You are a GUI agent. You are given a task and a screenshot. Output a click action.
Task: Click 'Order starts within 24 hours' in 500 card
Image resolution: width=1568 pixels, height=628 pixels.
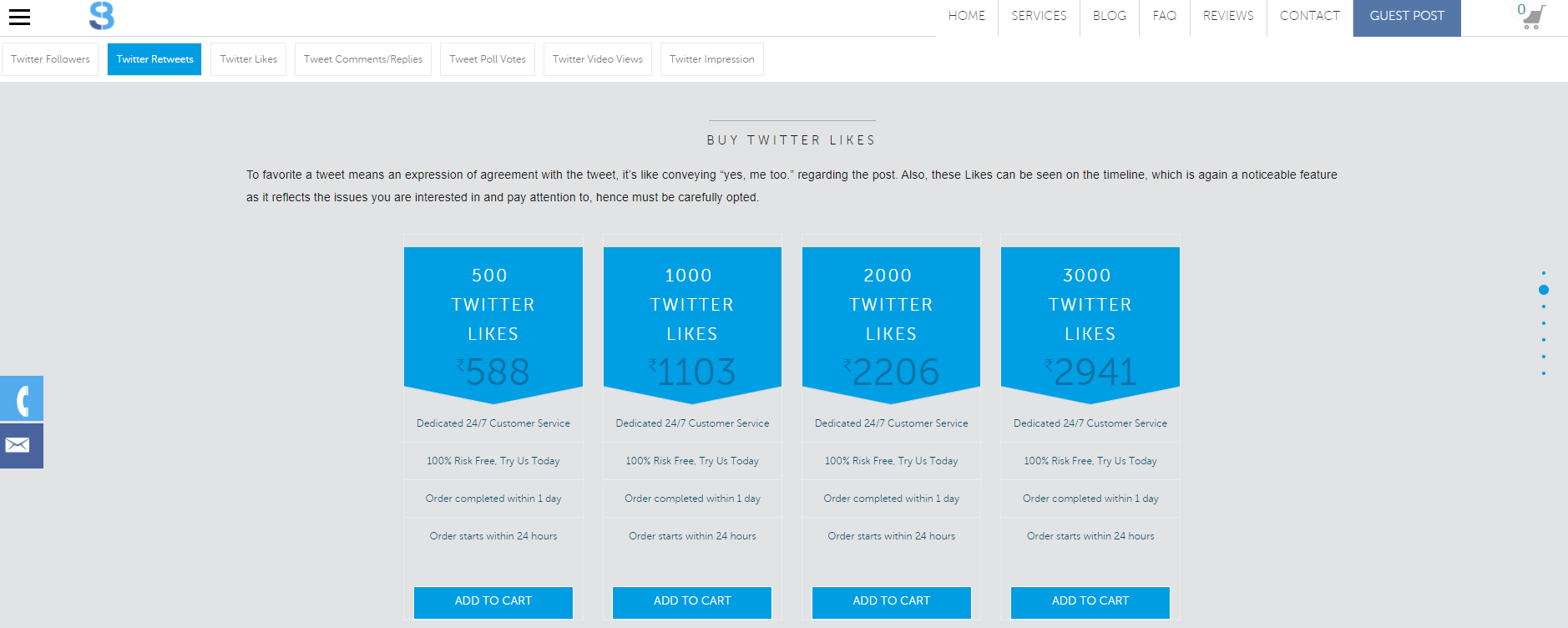coord(493,536)
